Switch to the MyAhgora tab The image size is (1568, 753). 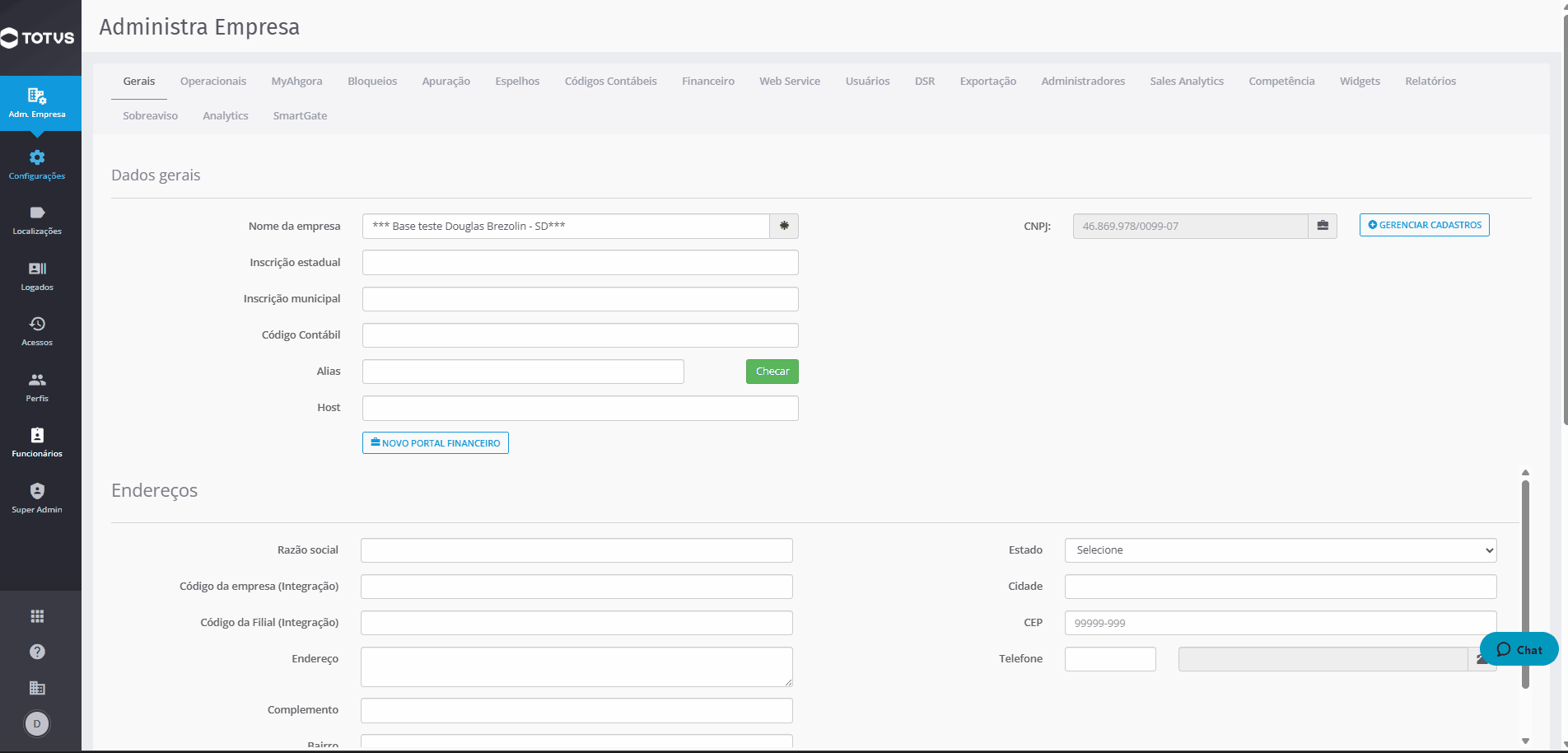tap(296, 81)
